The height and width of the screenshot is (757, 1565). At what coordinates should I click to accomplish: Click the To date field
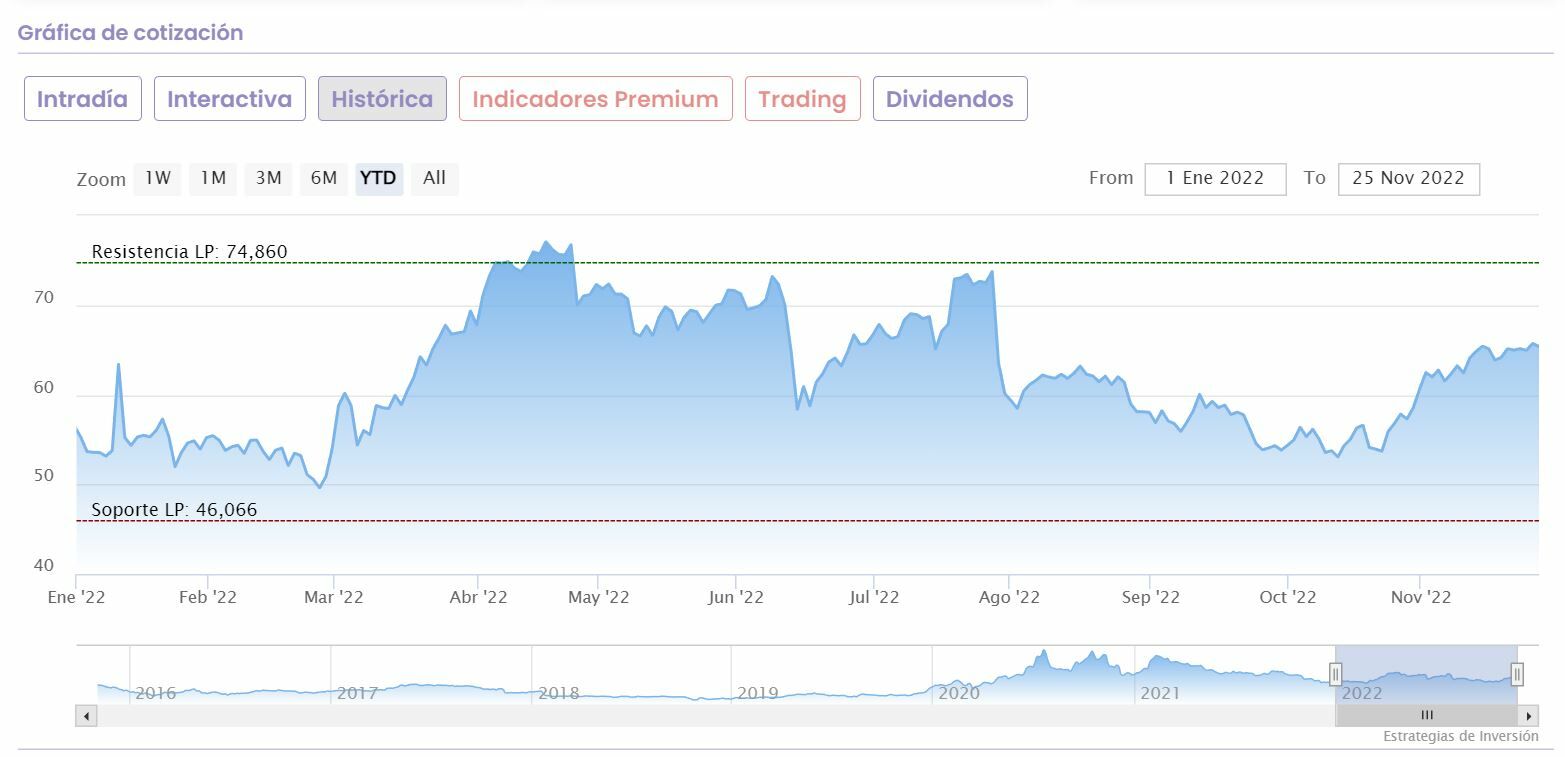click(x=1408, y=179)
